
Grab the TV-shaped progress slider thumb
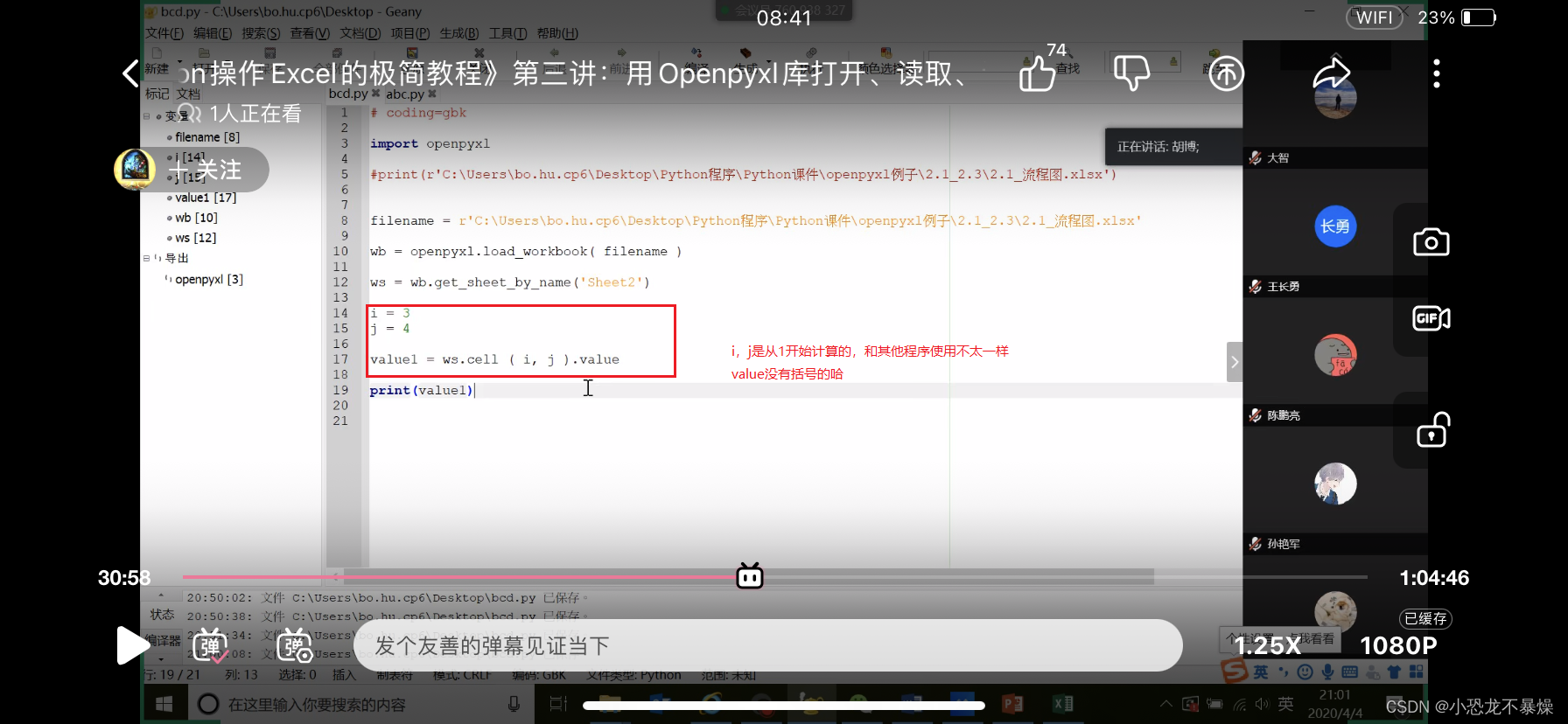(750, 576)
